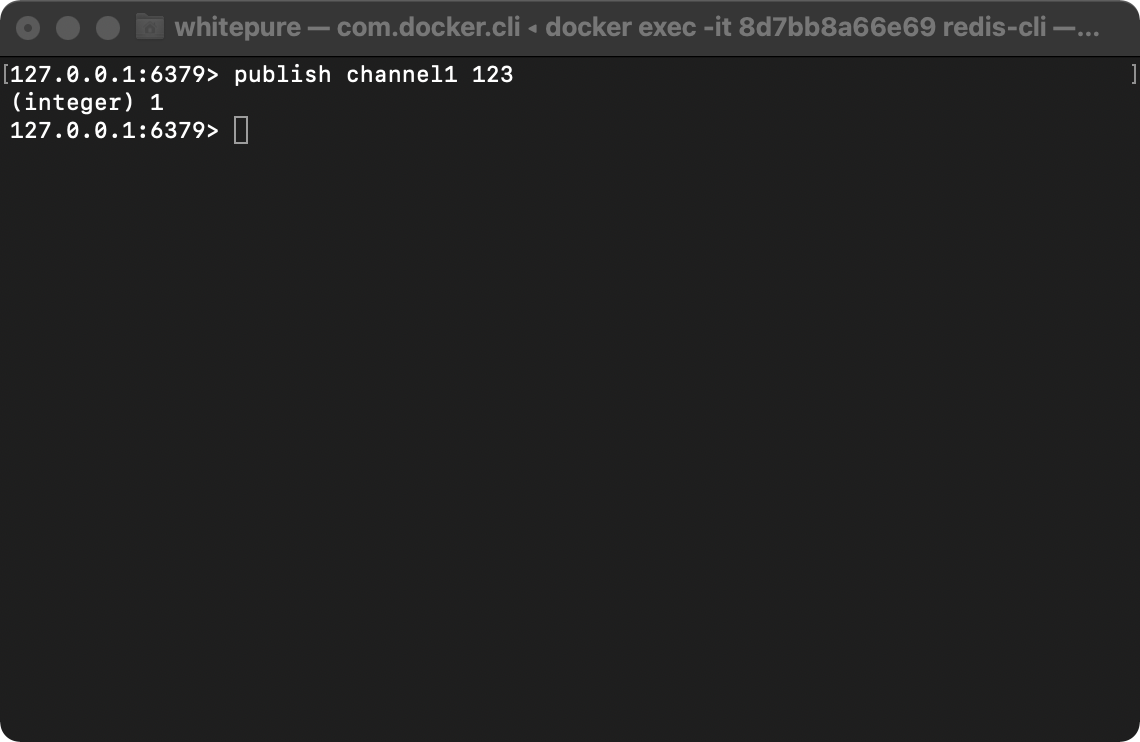1140x742 pixels.
Task: Click the empty terminal area below prompt
Action: pyautogui.click(x=570, y=436)
